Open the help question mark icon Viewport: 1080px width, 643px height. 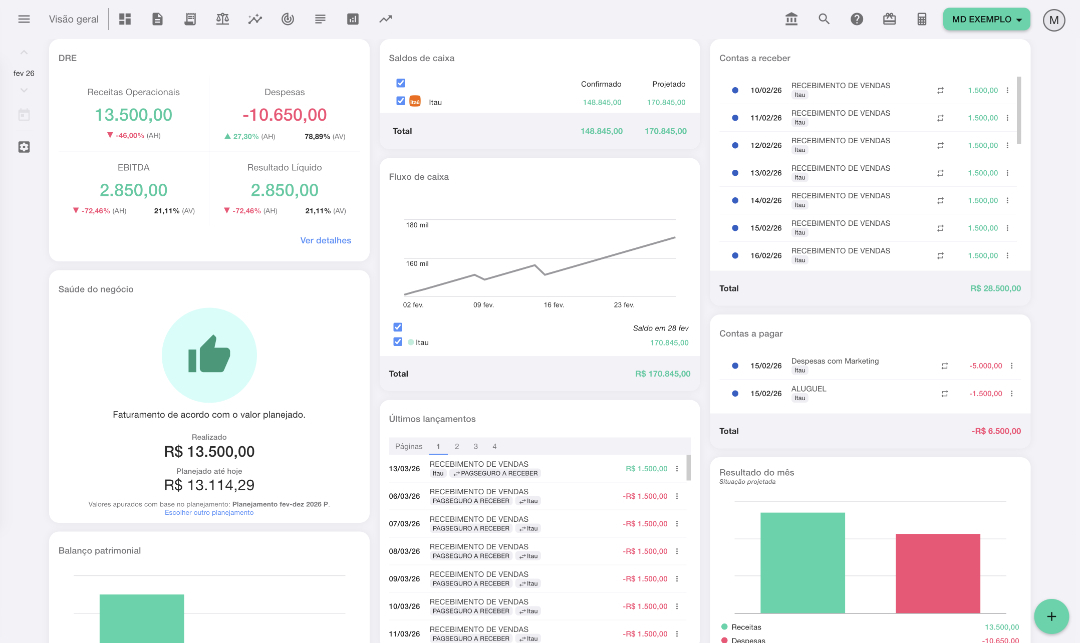pos(857,19)
